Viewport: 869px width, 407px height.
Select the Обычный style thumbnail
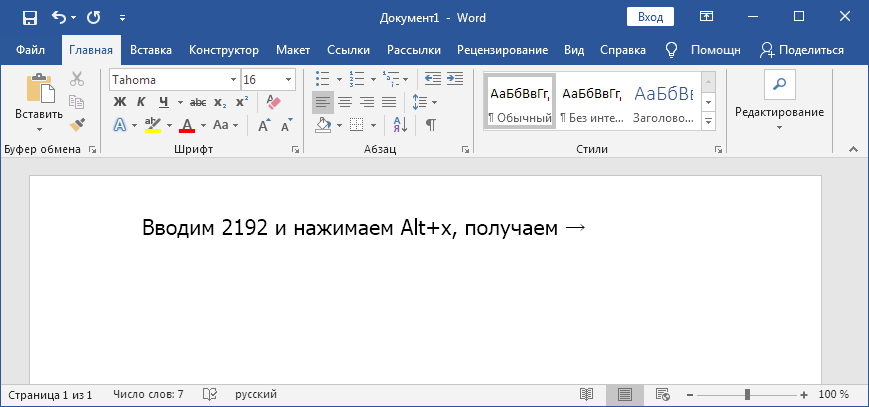pos(519,102)
